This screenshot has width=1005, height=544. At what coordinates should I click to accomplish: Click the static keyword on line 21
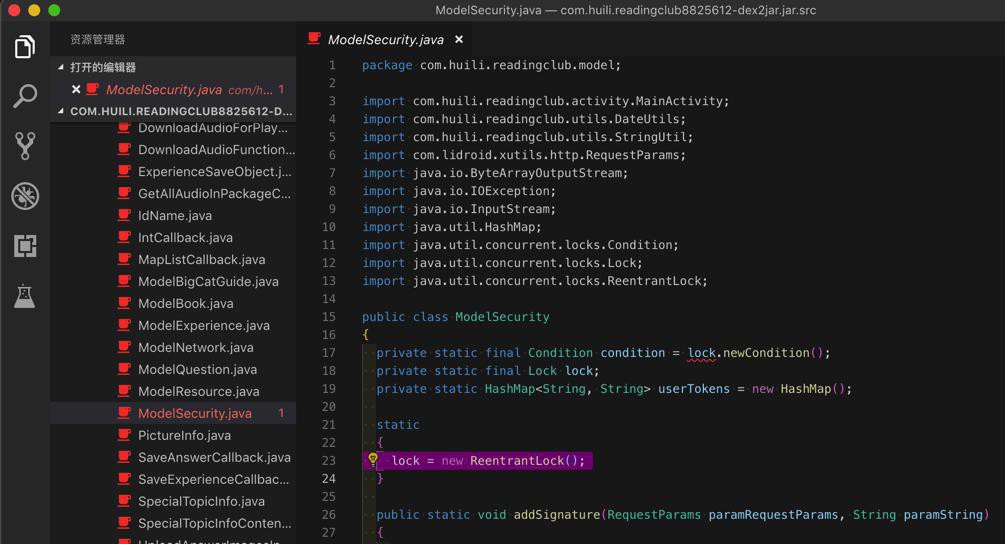398,425
